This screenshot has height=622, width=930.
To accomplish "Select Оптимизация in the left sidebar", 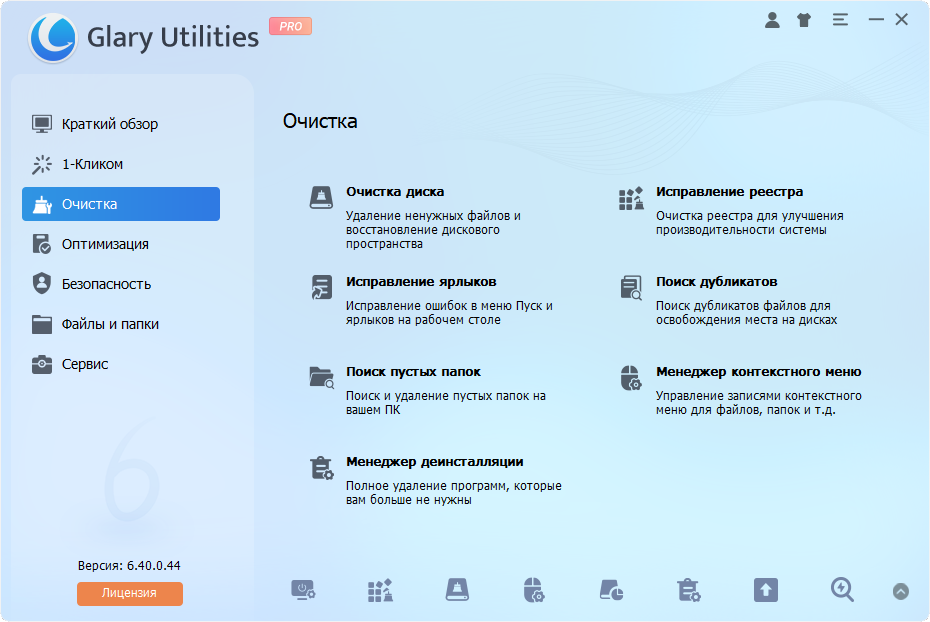I will 105,244.
